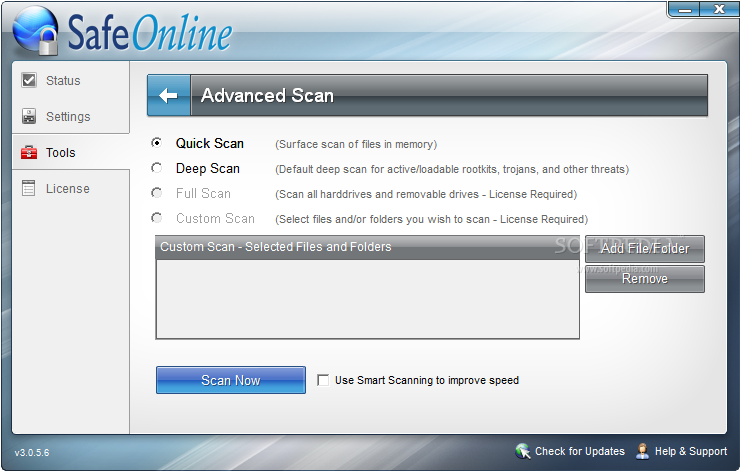Click inside the selected files and folders list
741x472 pixels.
368,299
